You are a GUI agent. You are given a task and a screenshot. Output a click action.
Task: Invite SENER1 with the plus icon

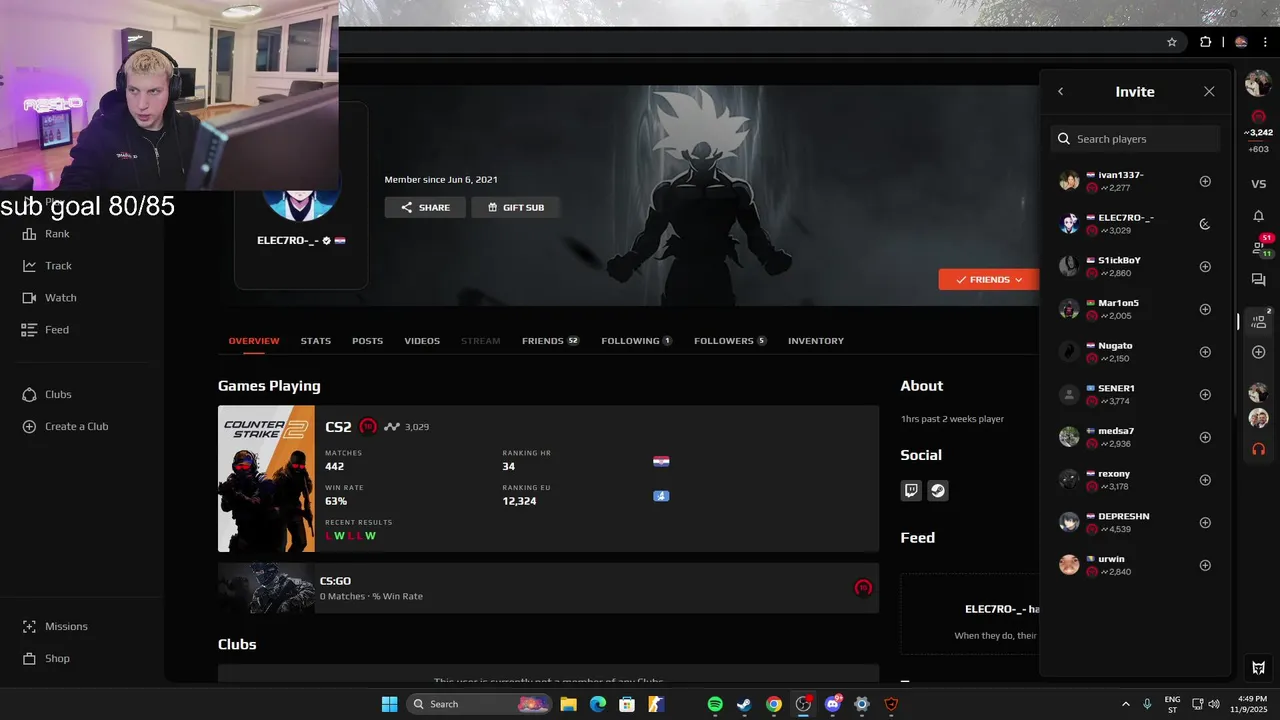(1205, 395)
